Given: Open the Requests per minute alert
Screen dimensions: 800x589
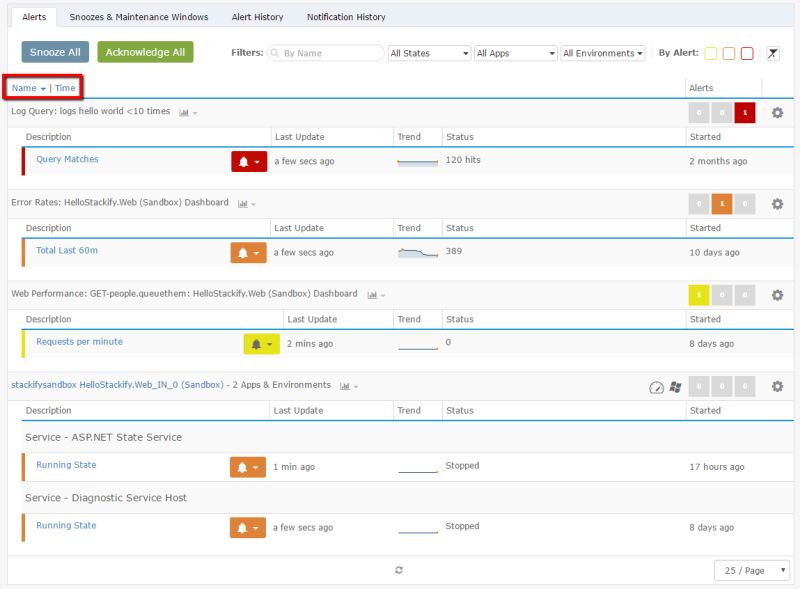Looking at the screenshot, I should (x=79, y=341).
